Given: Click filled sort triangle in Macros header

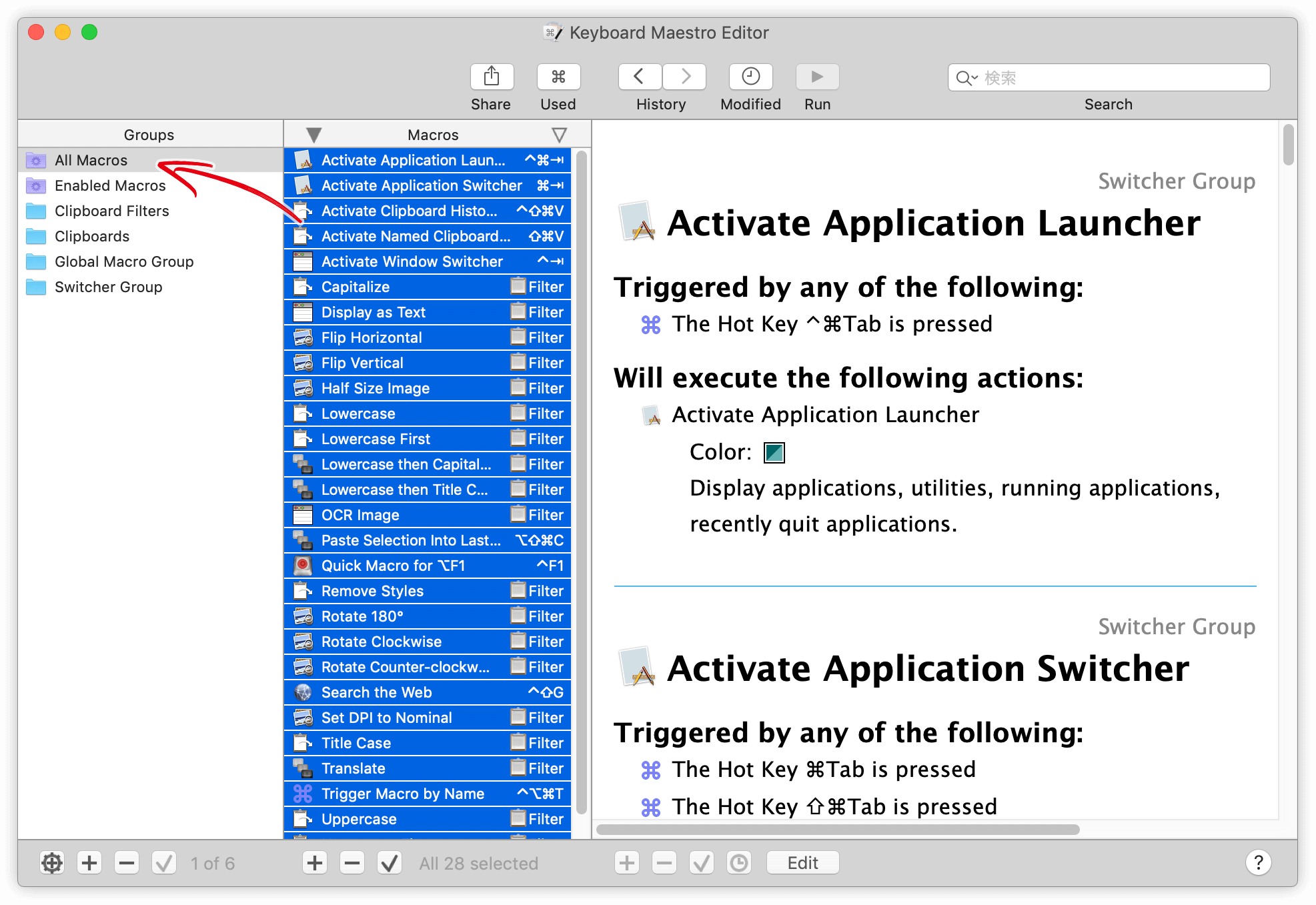Looking at the screenshot, I should (314, 135).
